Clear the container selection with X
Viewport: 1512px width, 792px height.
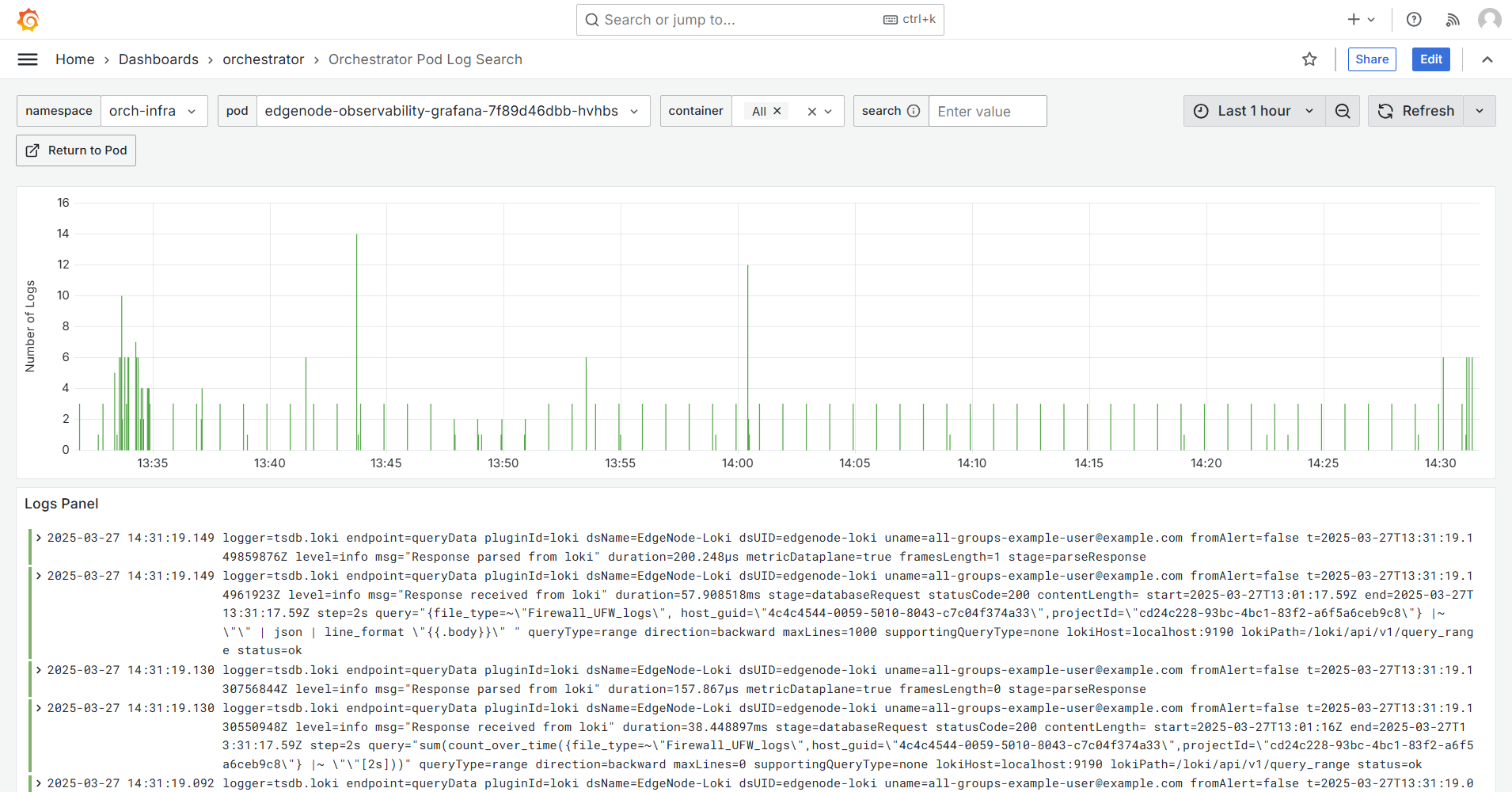(x=811, y=112)
